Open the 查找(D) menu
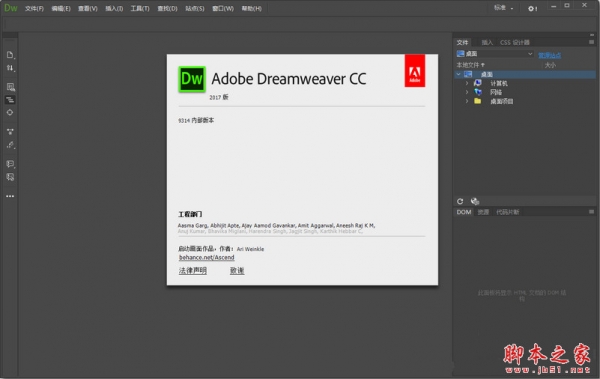This screenshot has width=600, height=379. [167, 8]
